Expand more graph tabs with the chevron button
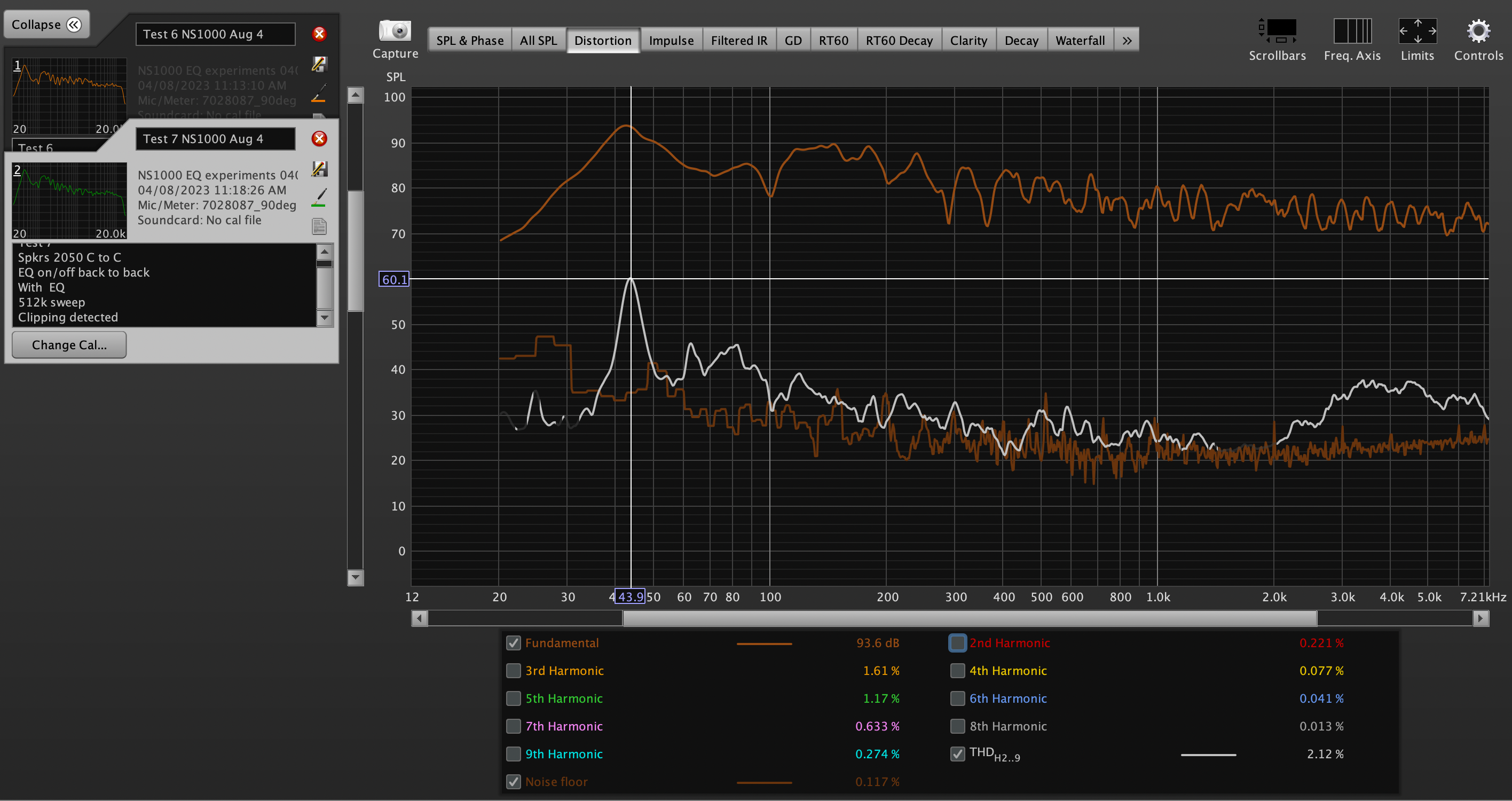 pos(1127,41)
